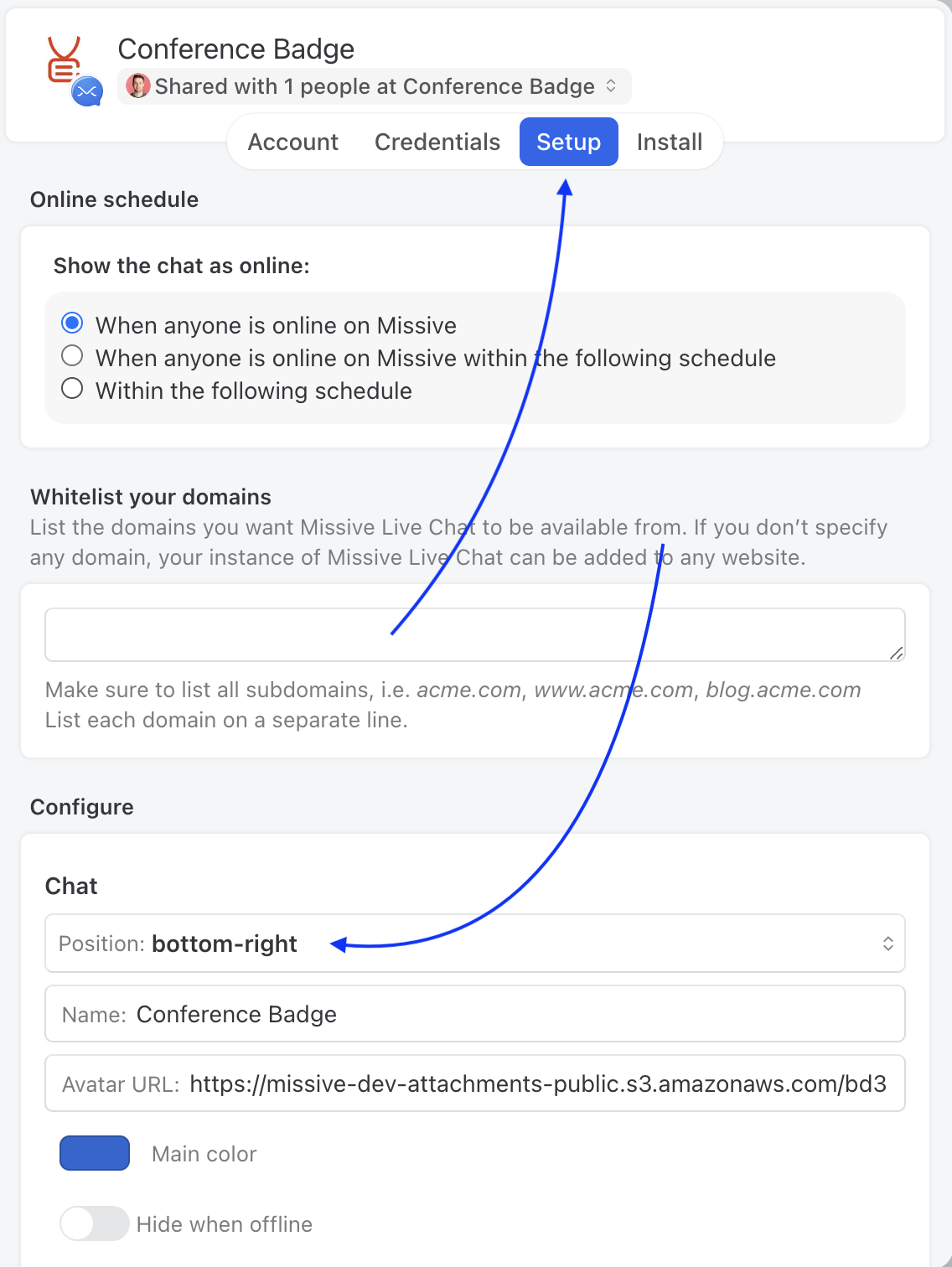Click the red Conference Badge logo icon

tap(63, 59)
